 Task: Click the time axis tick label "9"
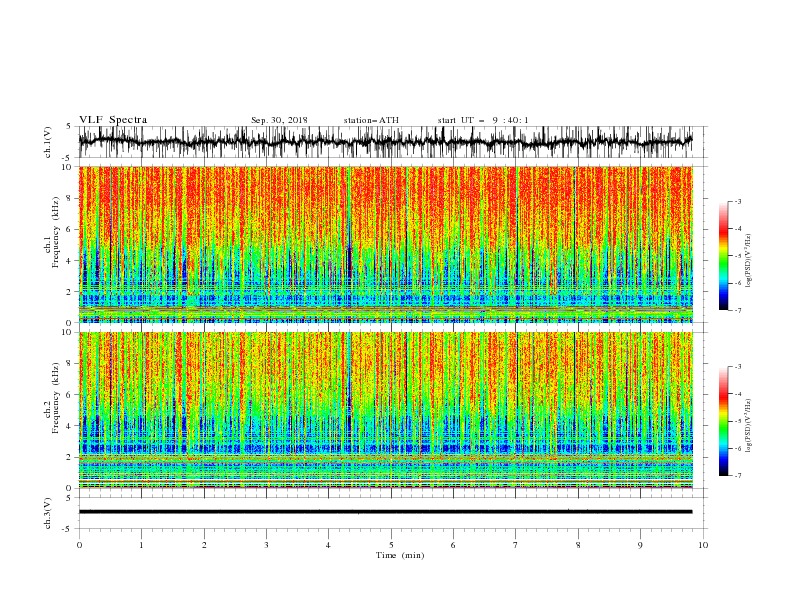(640, 545)
